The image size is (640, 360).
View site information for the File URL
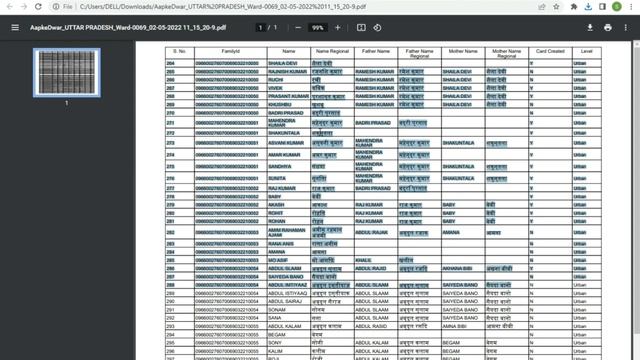(x=62, y=7)
